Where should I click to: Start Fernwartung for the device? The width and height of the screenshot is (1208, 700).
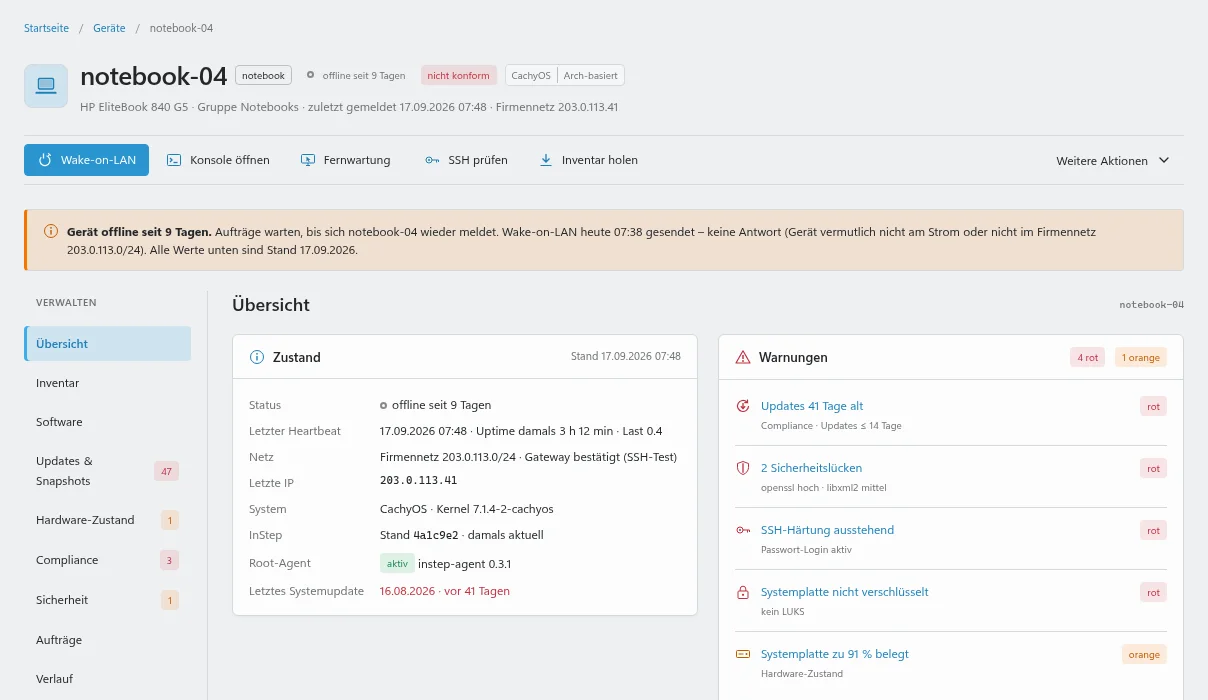click(346, 160)
